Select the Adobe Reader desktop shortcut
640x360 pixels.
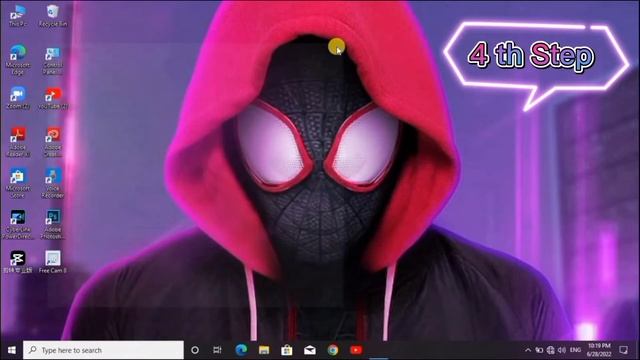[x=18, y=142]
